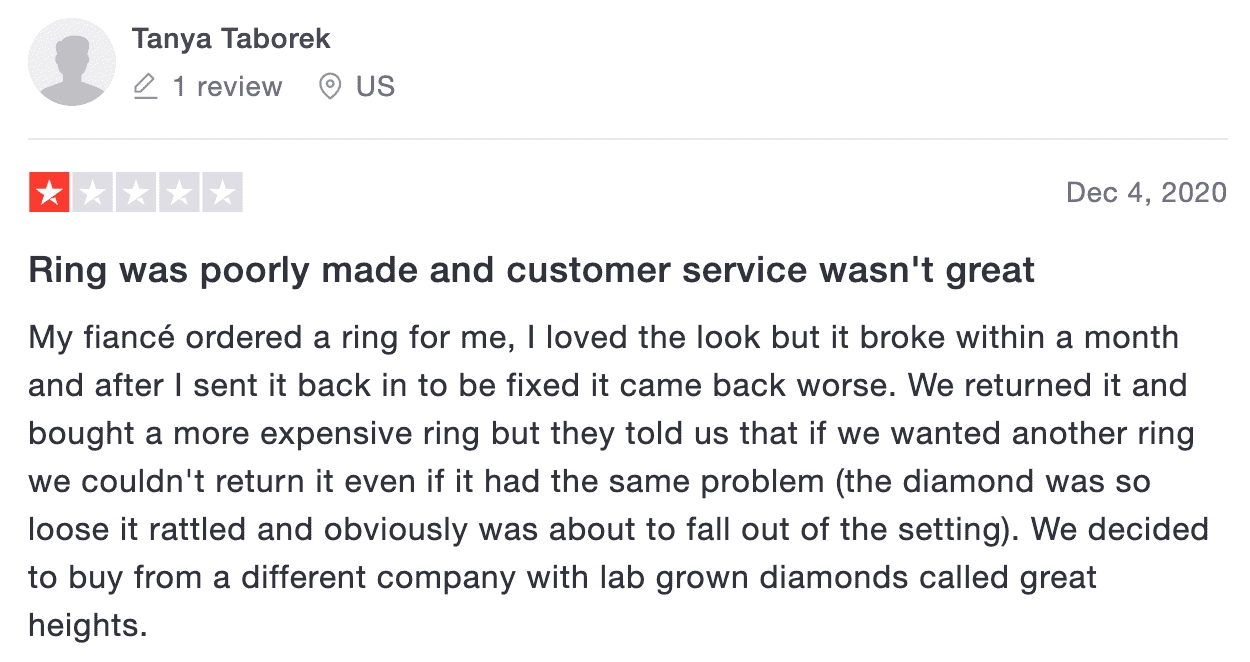Screen dimensions: 1250x662
Task: Click the review date Dec 4, 2020
Action: click(x=1146, y=192)
